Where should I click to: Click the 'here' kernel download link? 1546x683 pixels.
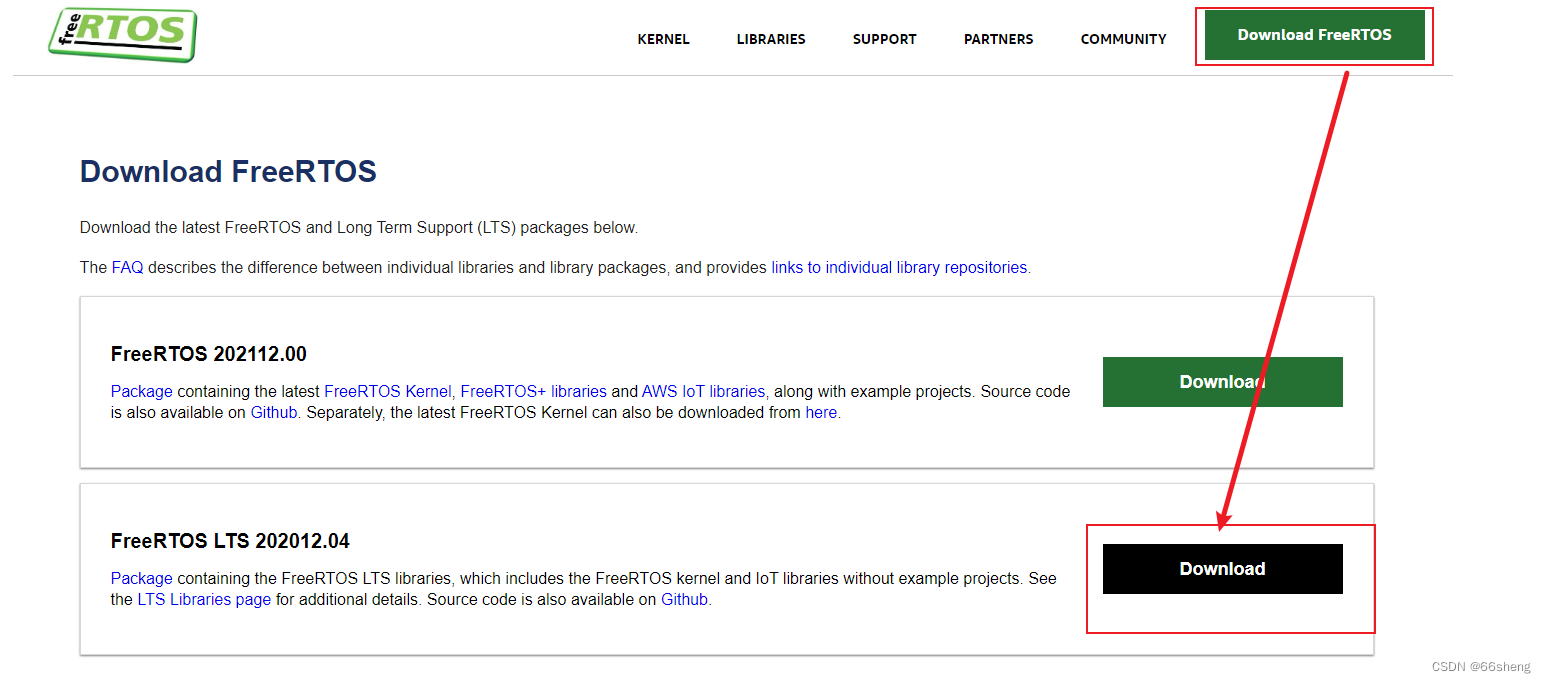pos(821,412)
